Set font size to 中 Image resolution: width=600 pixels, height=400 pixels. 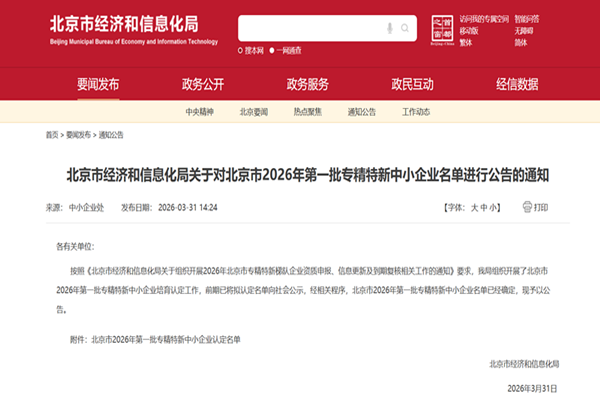484,207
